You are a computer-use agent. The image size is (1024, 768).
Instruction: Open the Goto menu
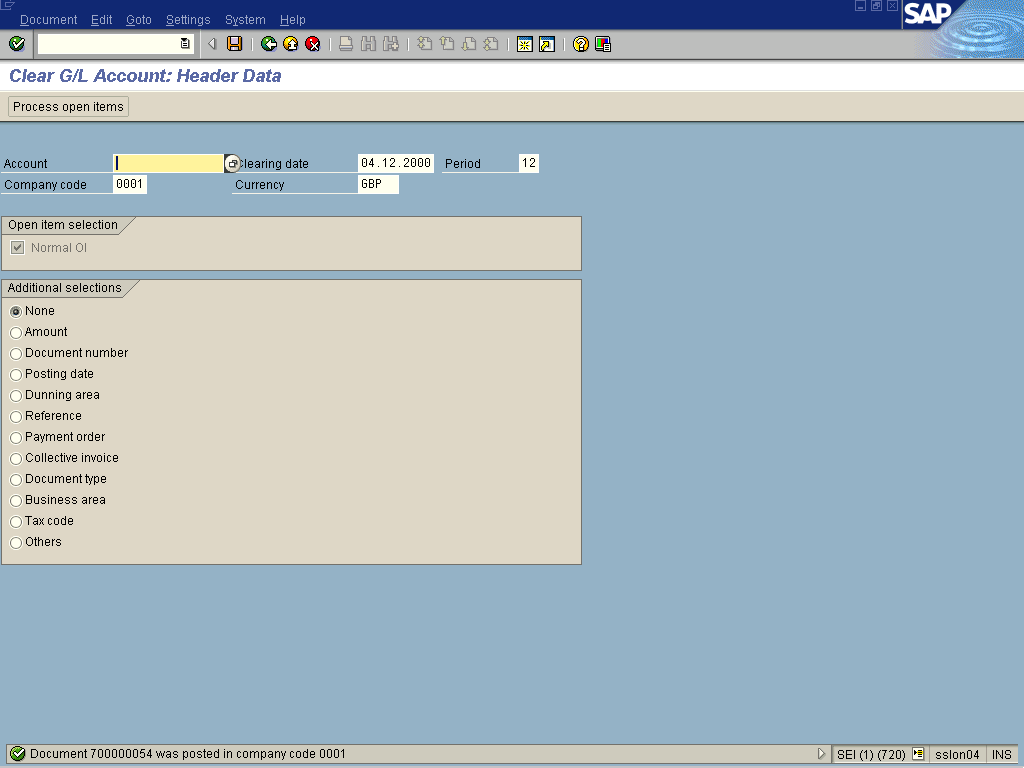tap(139, 20)
